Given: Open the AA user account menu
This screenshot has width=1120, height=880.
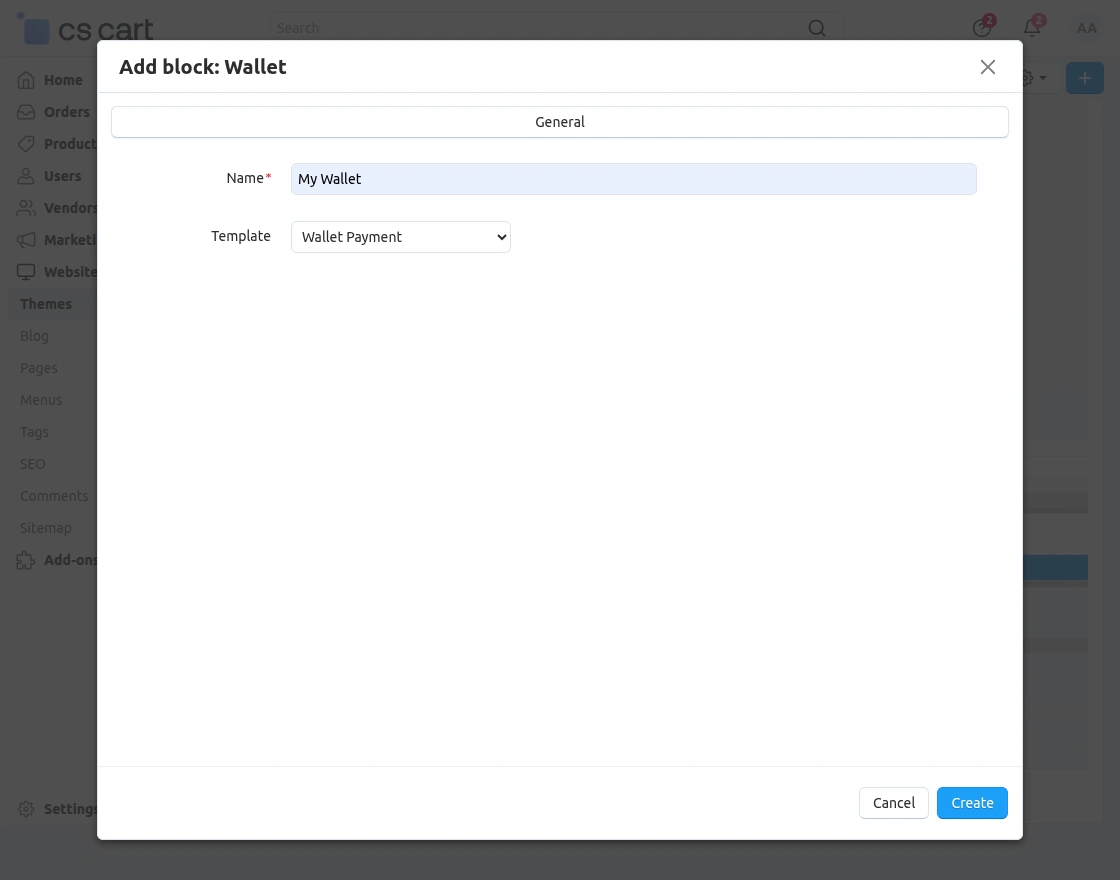Looking at the screenshot, I should pos(1086,28).
